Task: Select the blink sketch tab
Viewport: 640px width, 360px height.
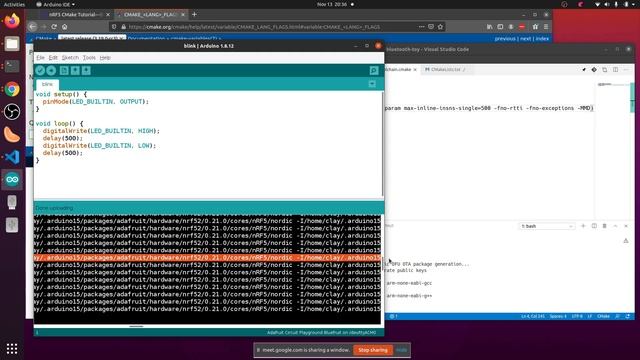Action: coord(47,84)
